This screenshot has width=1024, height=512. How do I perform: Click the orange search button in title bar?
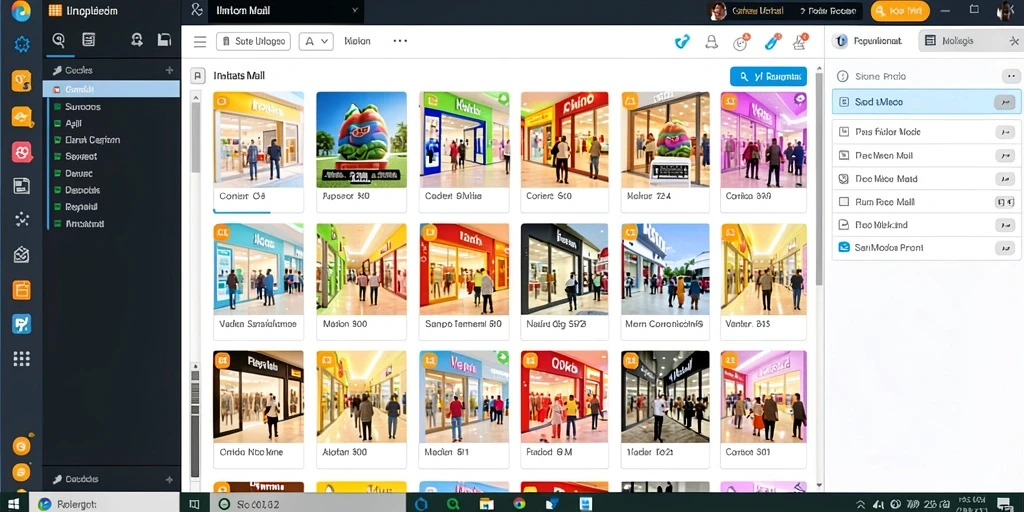pos(900,10)
